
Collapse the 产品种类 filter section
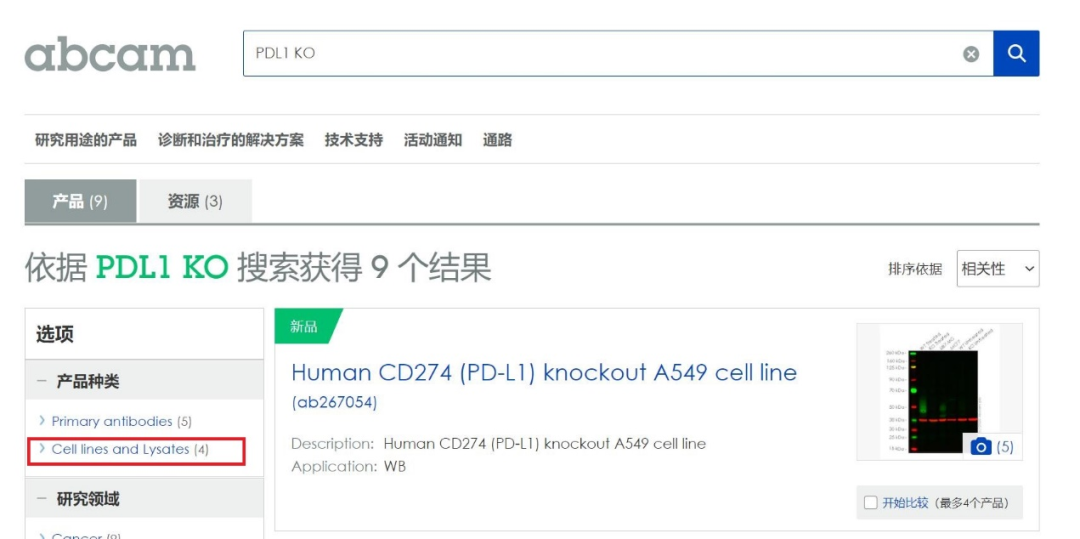(x=43, y=381)
